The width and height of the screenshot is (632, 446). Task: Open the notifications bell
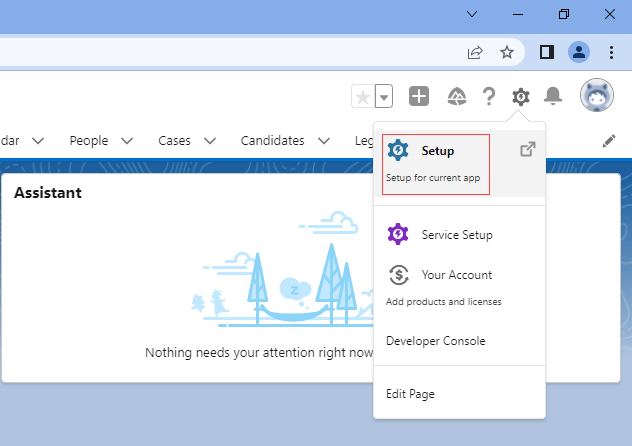[x=553, y=96]
